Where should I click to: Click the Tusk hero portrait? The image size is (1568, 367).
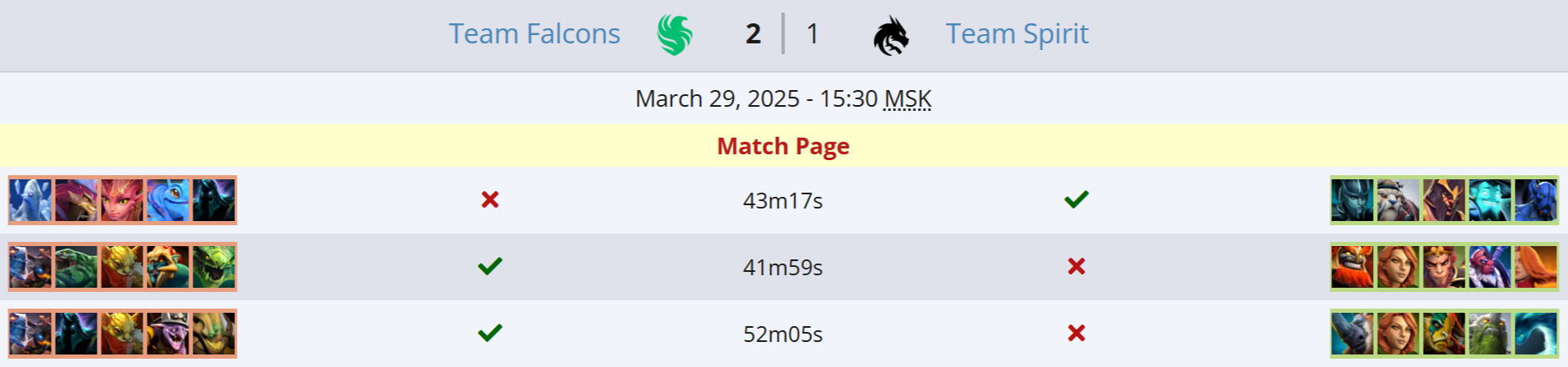pyautogui.click(x=1398, y=200)
